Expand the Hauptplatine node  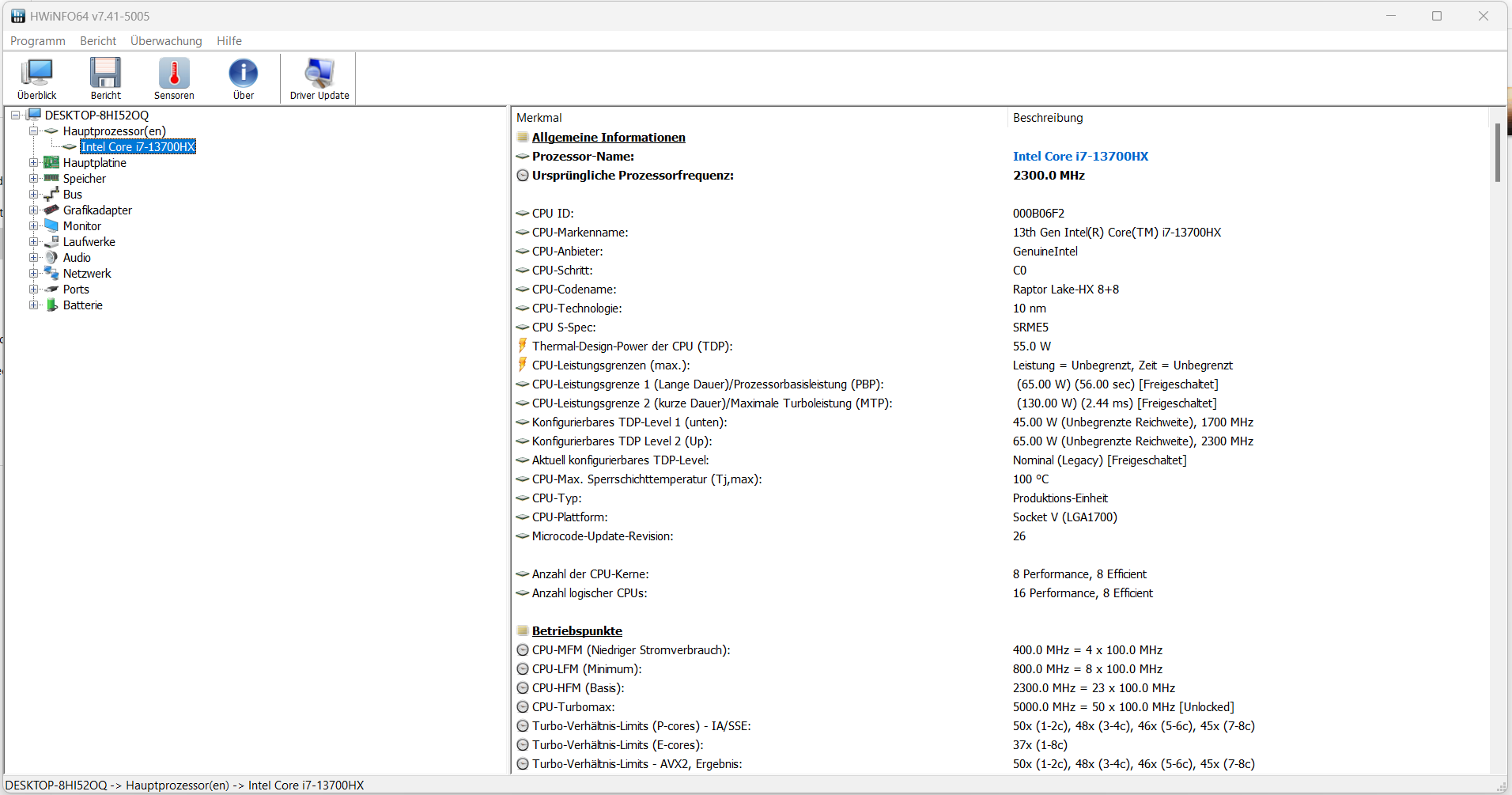click(x=33, y=163)
